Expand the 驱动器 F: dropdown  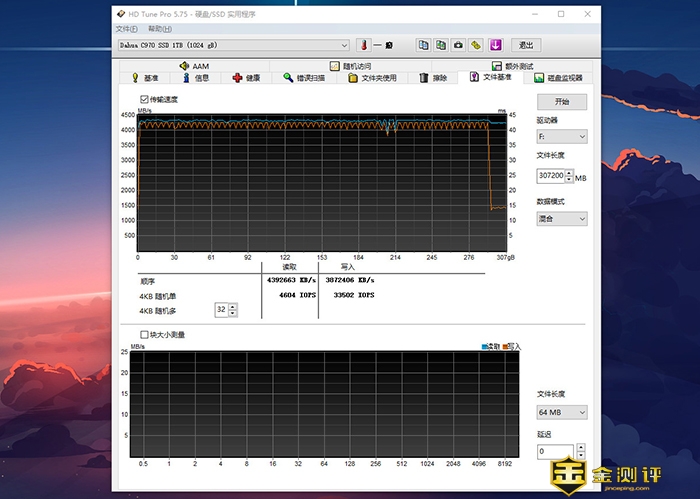pos(561,136)
